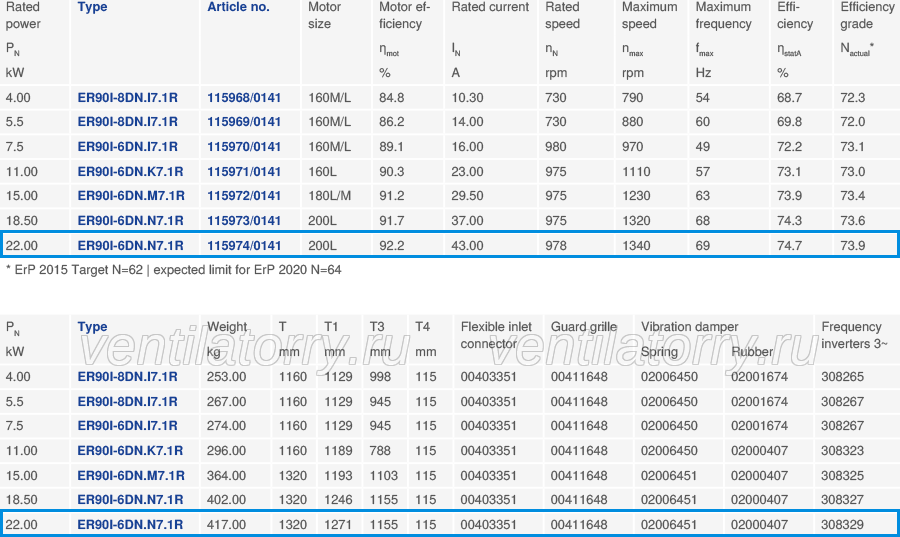
Task: Open article number 115973/0141 link
Action: 244,220
